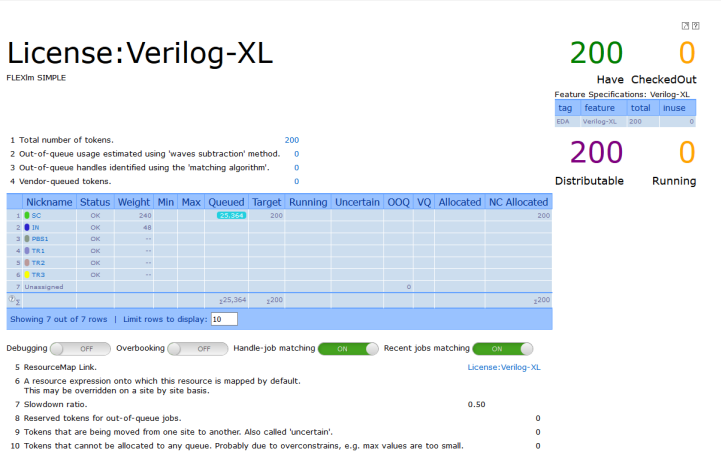Click the TR2 site icon
This screenshot has width=721, height=459.
click(x=27, y=263)
